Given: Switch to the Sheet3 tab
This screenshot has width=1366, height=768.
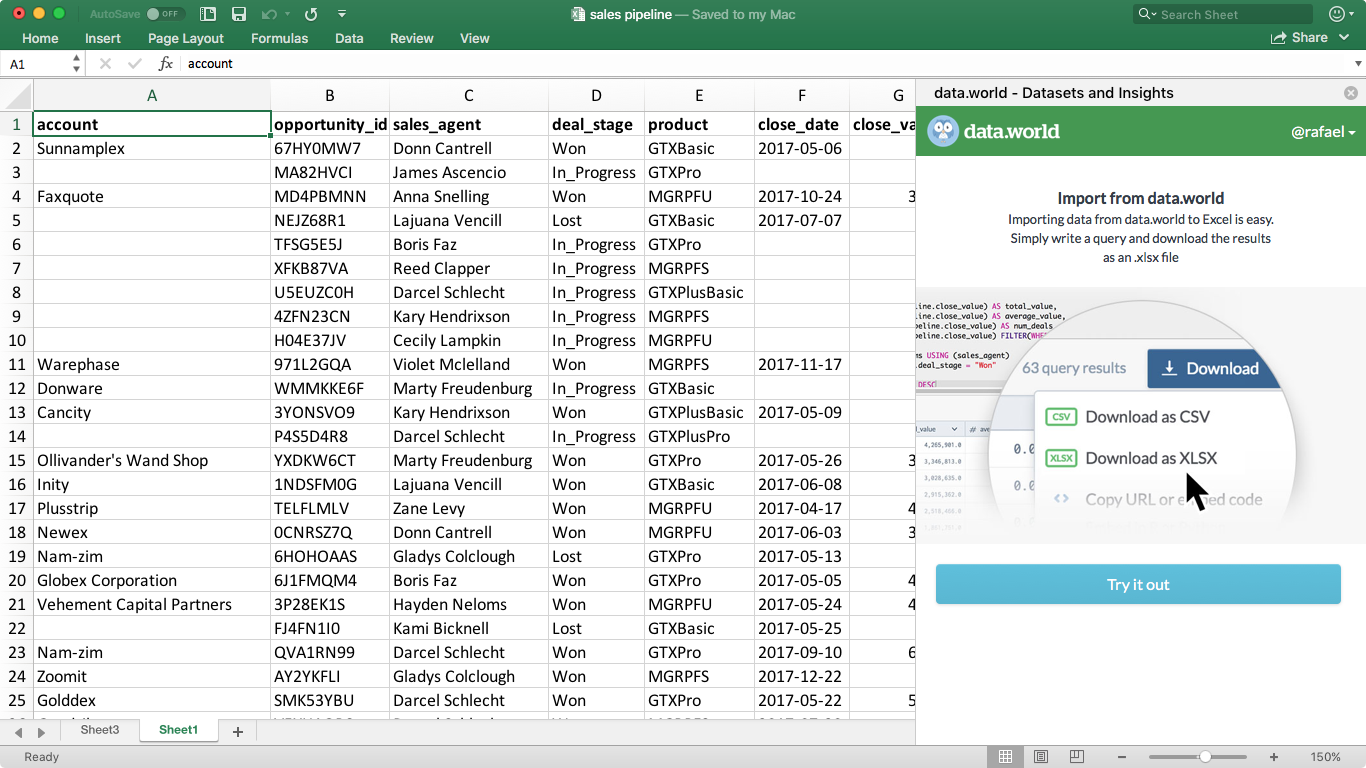Looking at the screenshot, I should 100,730.
